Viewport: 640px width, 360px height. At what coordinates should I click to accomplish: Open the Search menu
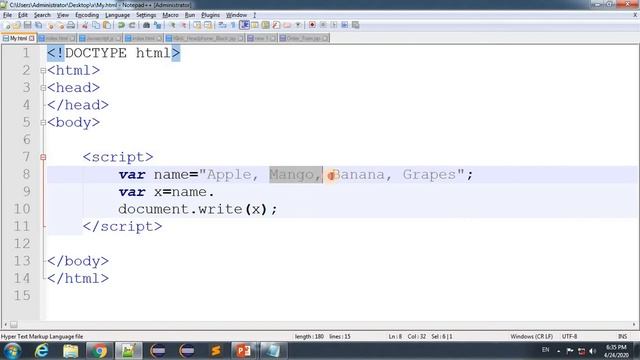42,15
